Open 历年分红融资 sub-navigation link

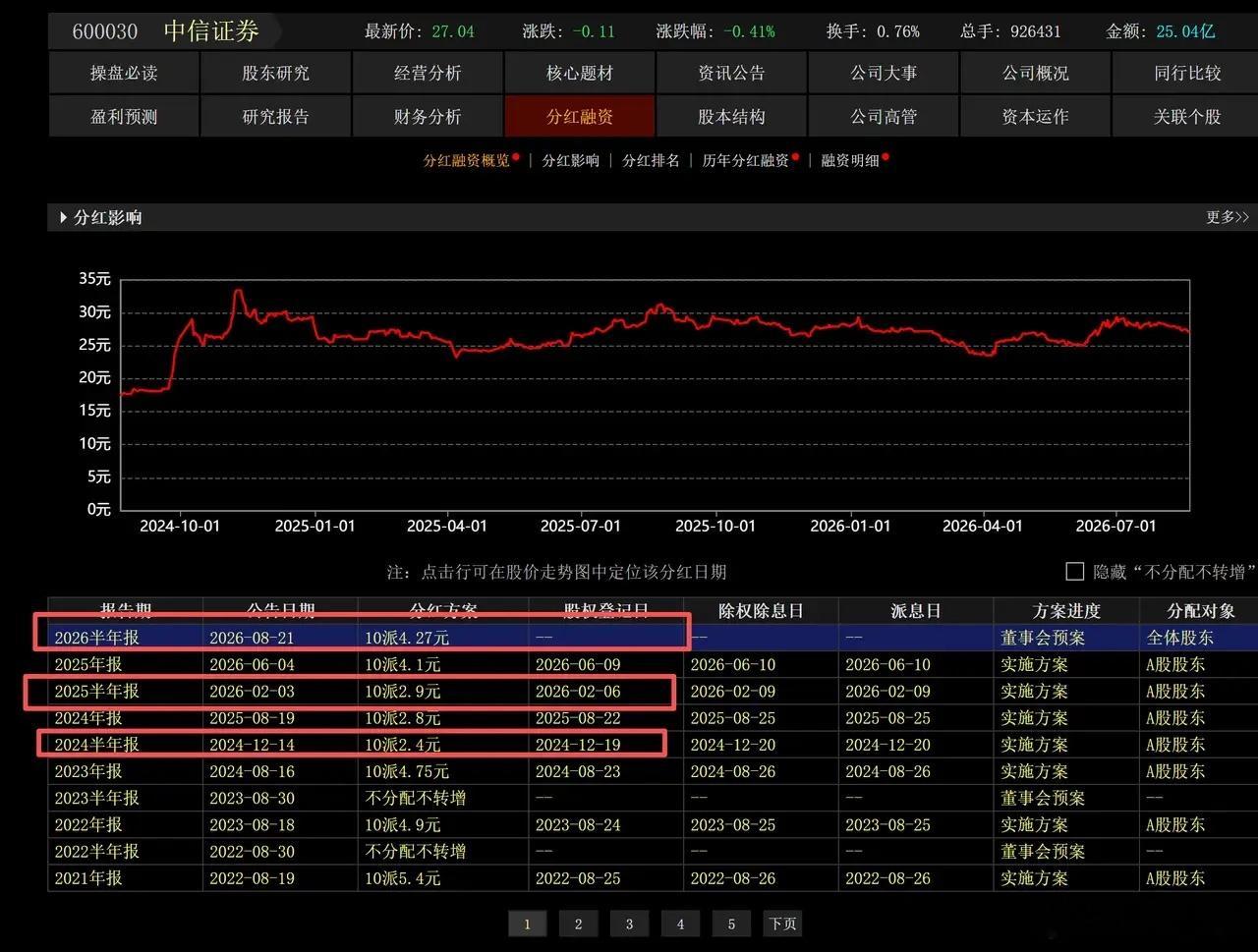pos(745,160)
